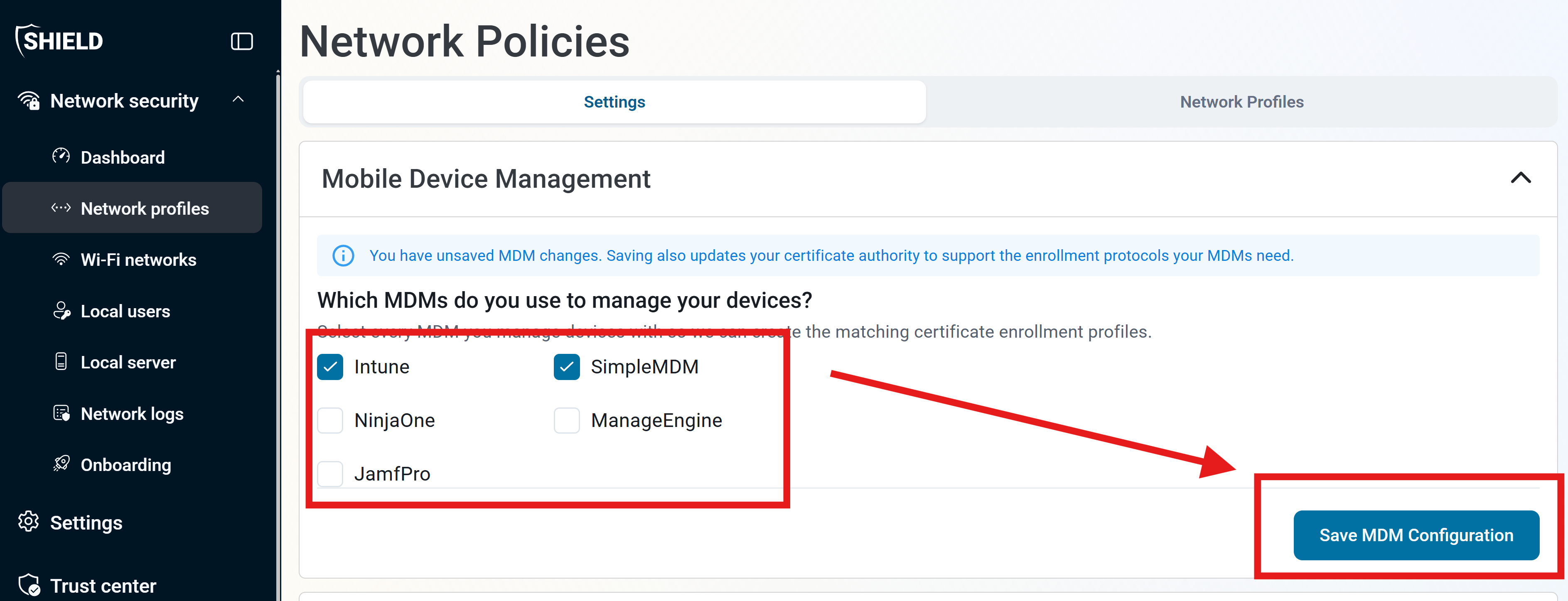The image size is (1568, 601).
Task: Click the info icon in the unsaved changes banner
Action: [x=343, y=255]
